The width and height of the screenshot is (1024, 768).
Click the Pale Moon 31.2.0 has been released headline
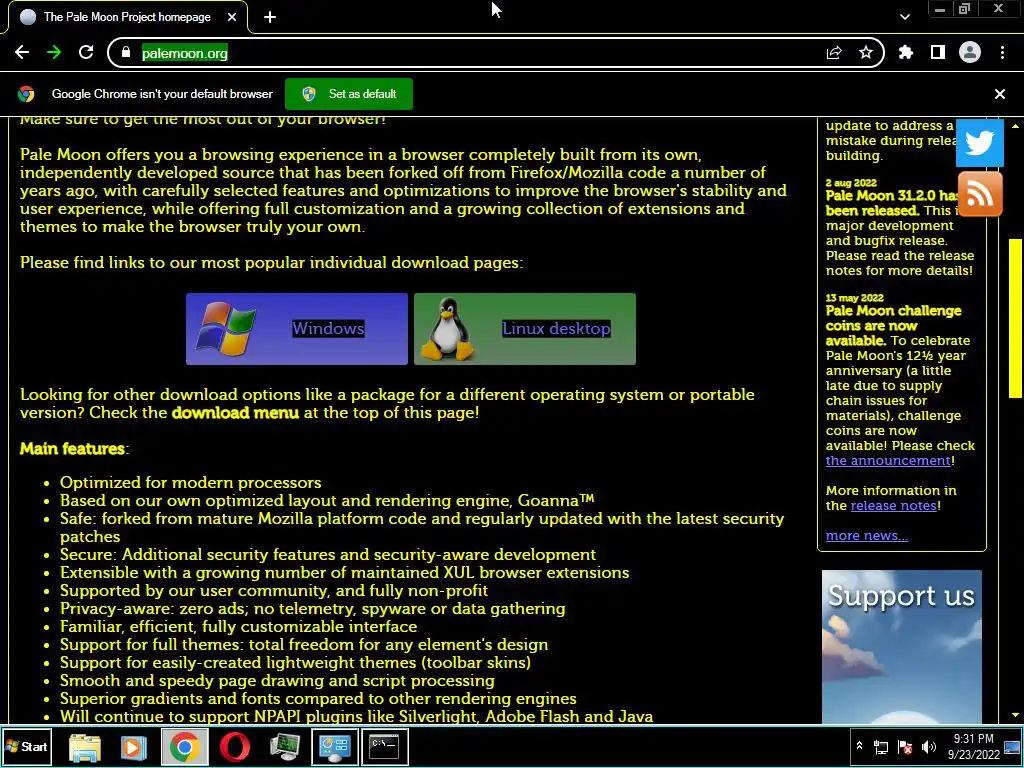point(892,202)
